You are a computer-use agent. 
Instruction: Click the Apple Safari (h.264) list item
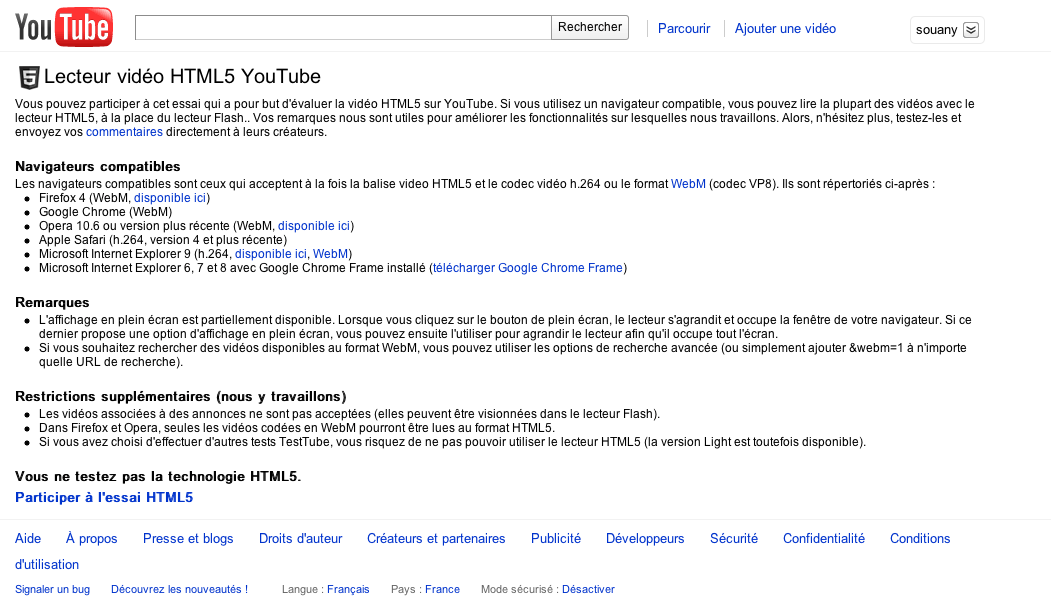163,240
